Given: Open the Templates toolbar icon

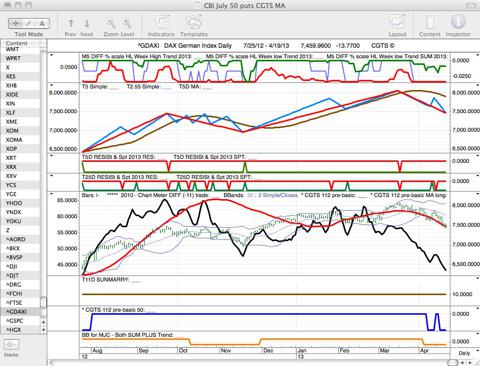Looking at the screenshot, I should 194,23.
